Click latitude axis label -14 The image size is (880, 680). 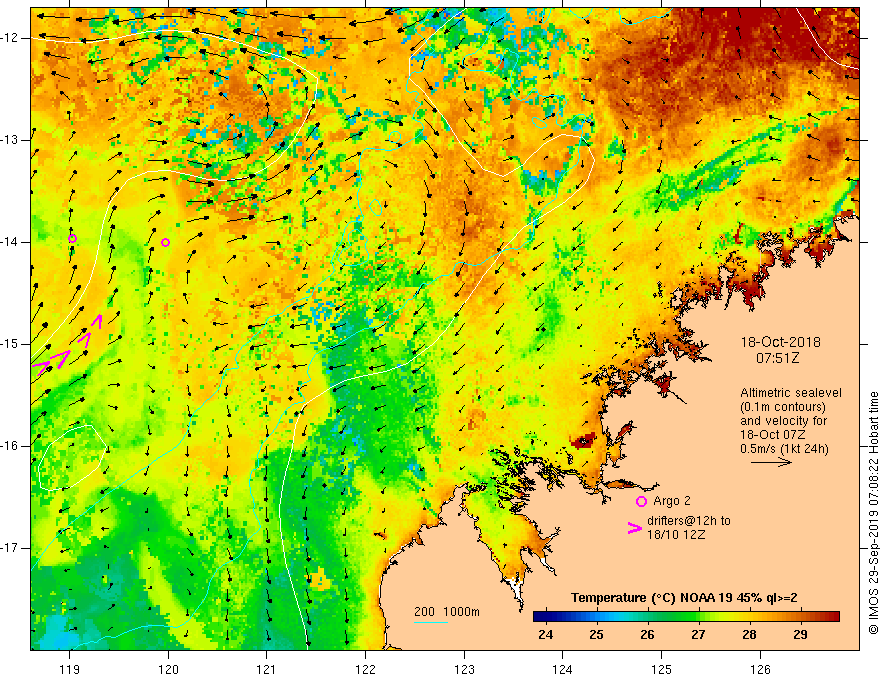pyautogui.click(x=10, y=242)
